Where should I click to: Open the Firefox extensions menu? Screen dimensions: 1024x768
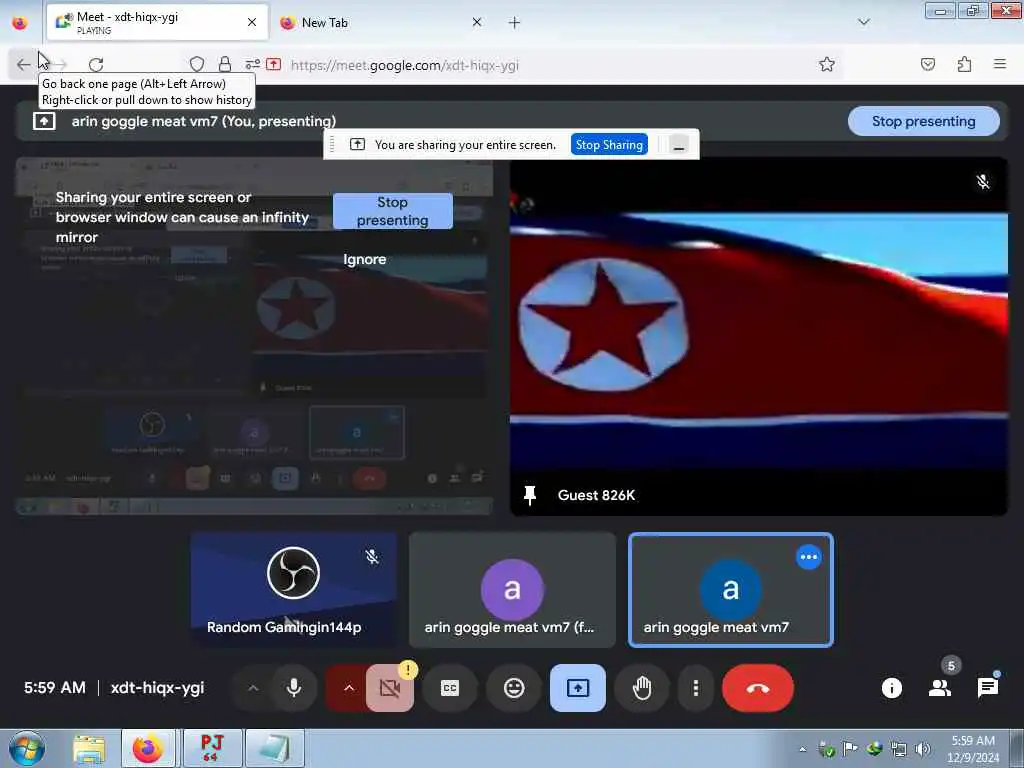(x=964, y=64)
